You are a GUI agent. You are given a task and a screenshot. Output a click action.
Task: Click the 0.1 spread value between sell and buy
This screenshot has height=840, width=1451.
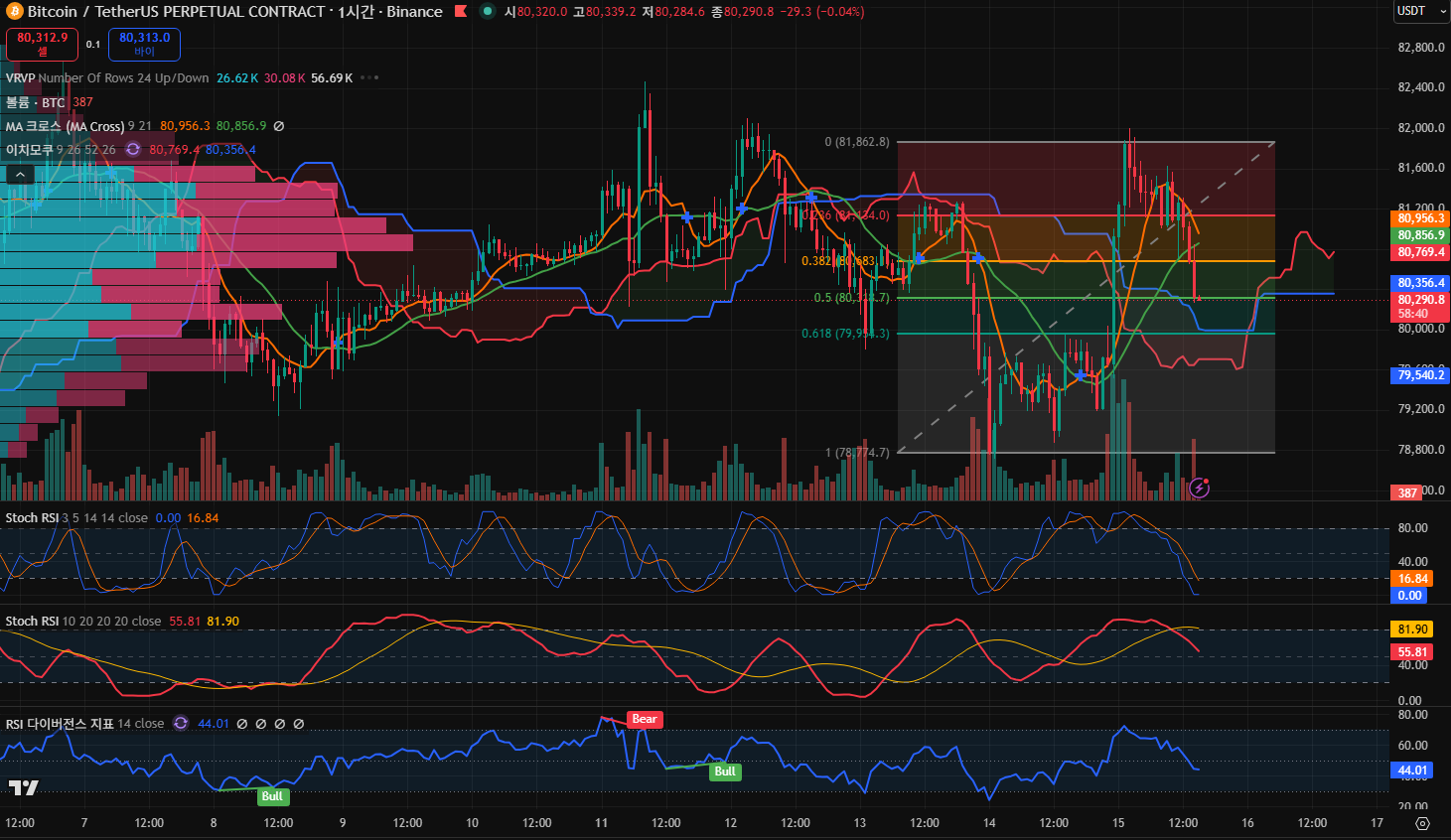[x=93, y=44]
